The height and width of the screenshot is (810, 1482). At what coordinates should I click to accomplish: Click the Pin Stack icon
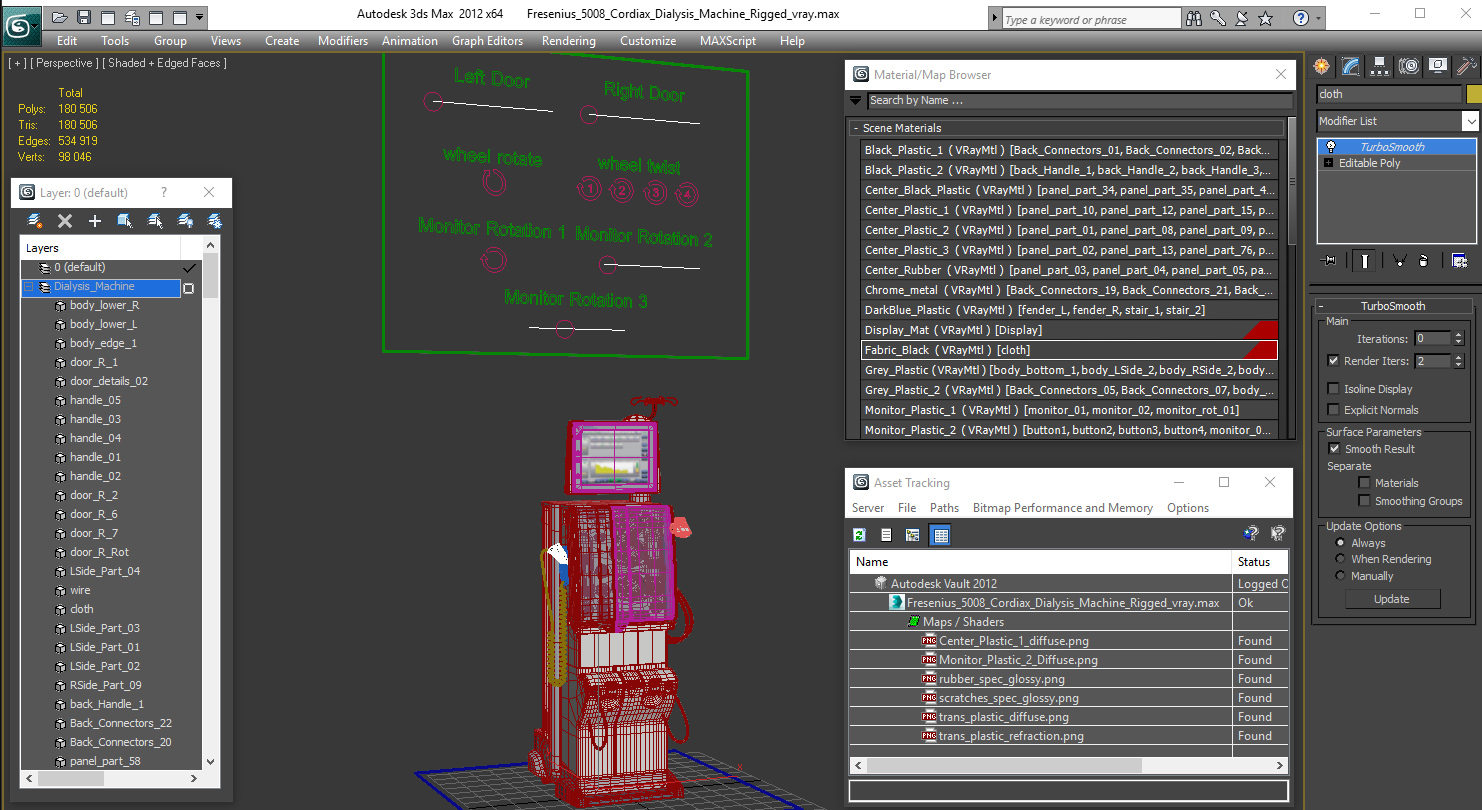click(1329, 261)
